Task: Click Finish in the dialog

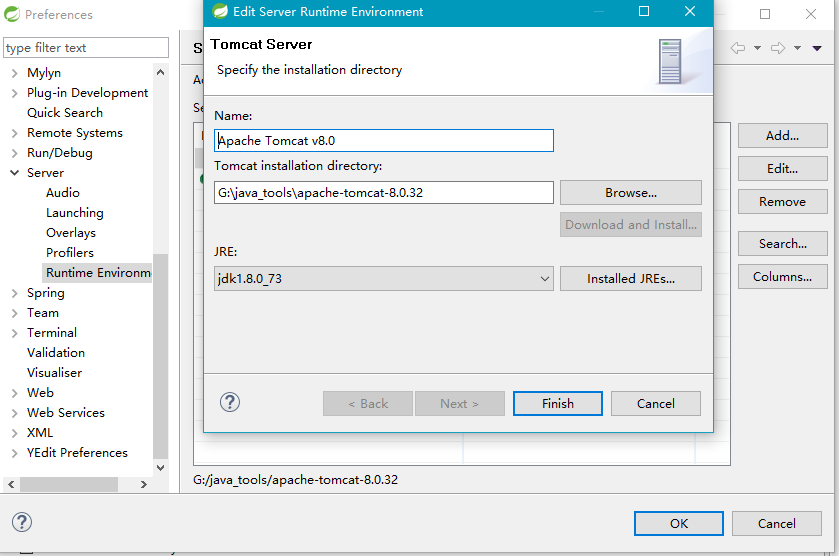Action: click(x=558, y=403)
